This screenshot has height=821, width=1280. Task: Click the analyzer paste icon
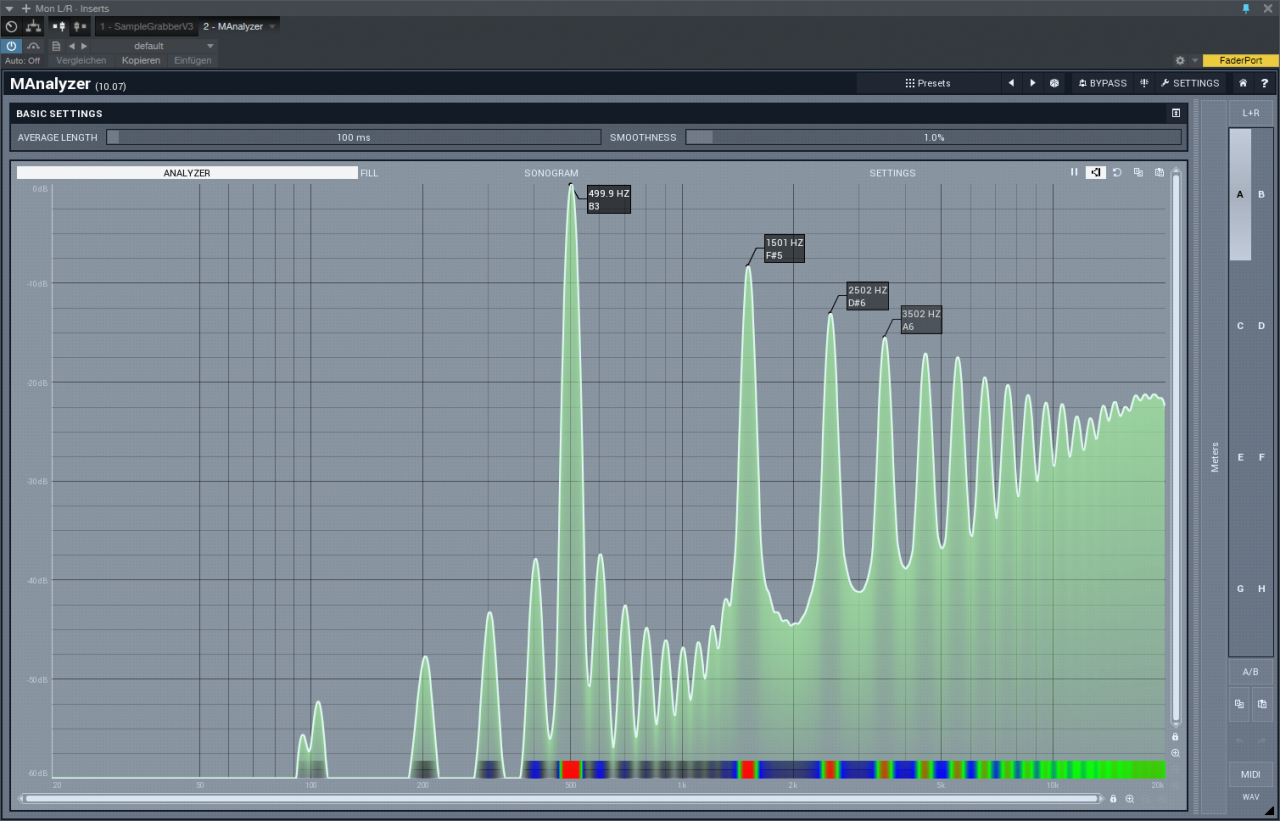point(1159,172)
